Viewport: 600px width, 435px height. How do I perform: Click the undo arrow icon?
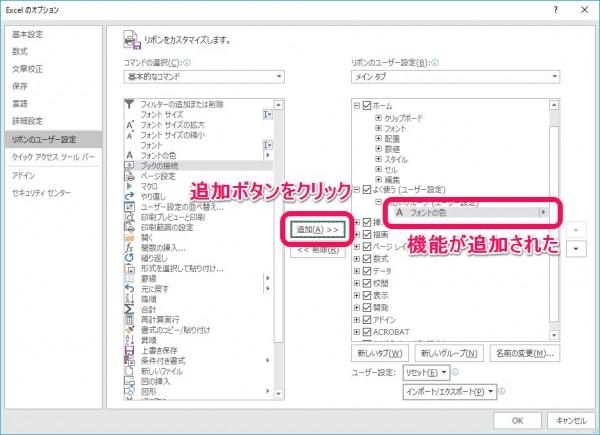129,289
